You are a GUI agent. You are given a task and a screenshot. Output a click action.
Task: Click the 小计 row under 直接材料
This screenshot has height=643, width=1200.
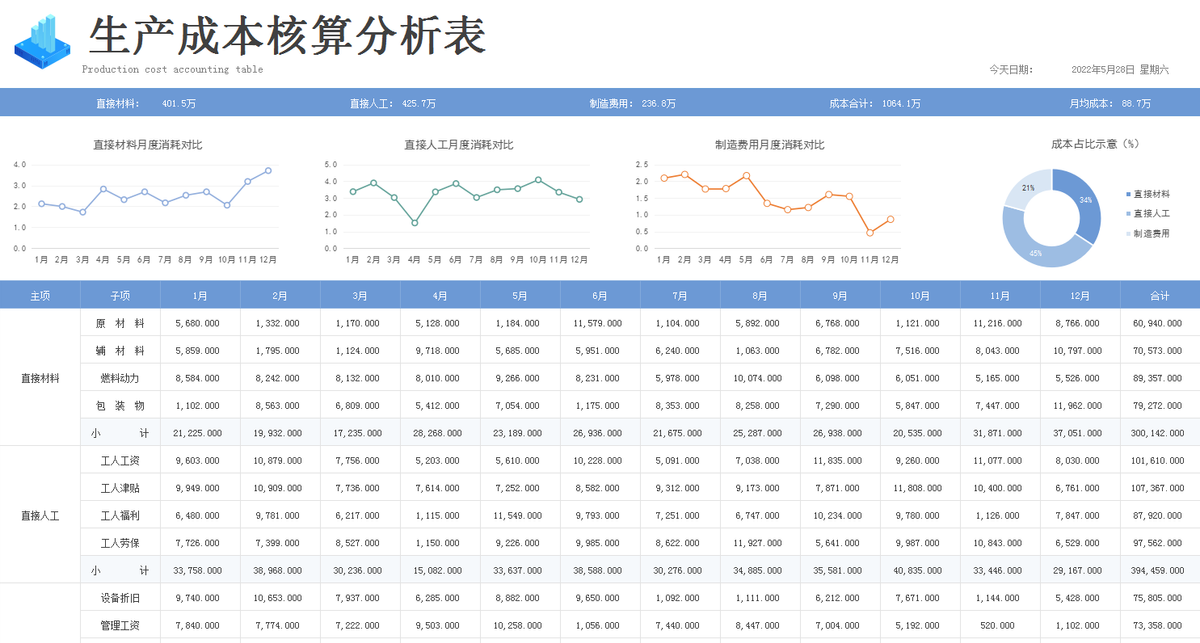121,432
